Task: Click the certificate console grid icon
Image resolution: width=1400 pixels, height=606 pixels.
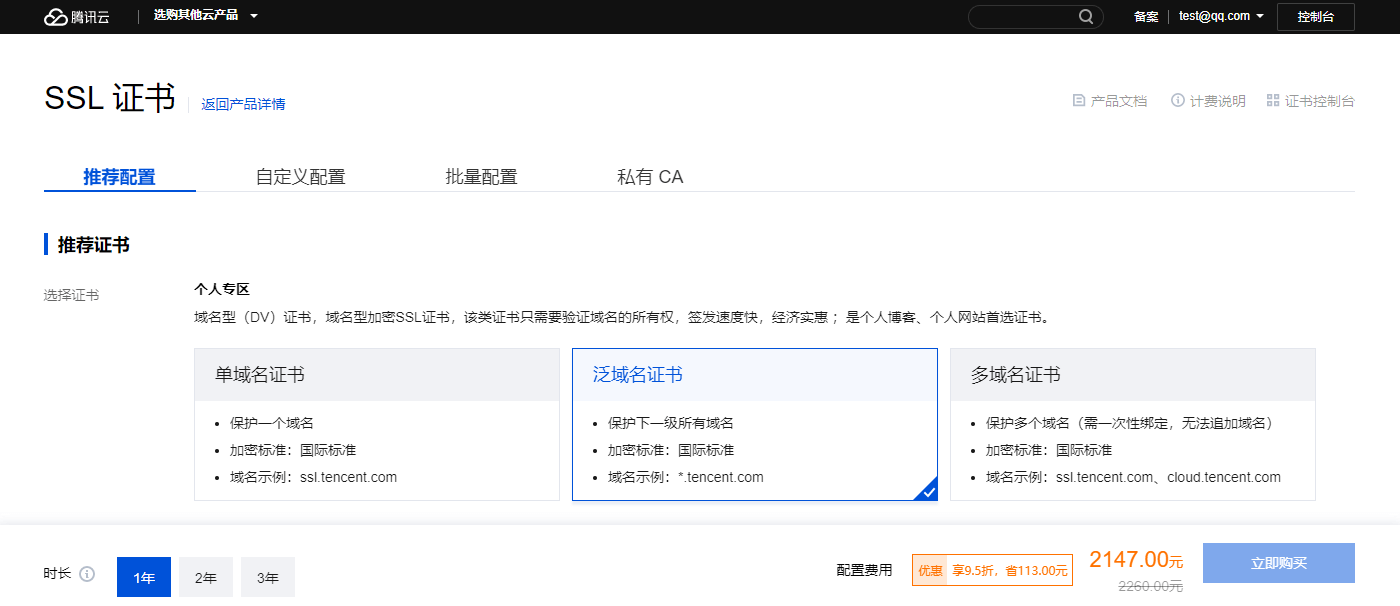Action: 1273,101
